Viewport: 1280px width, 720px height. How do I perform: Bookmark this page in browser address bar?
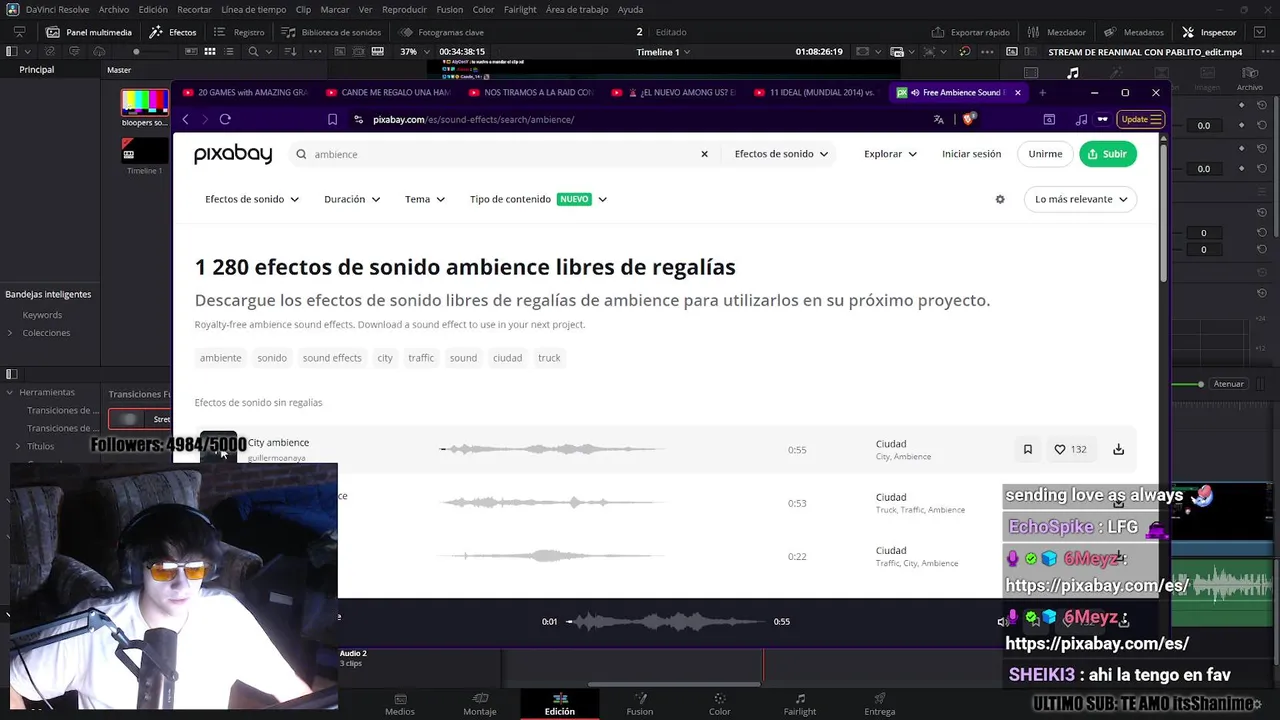click(332, 119)
